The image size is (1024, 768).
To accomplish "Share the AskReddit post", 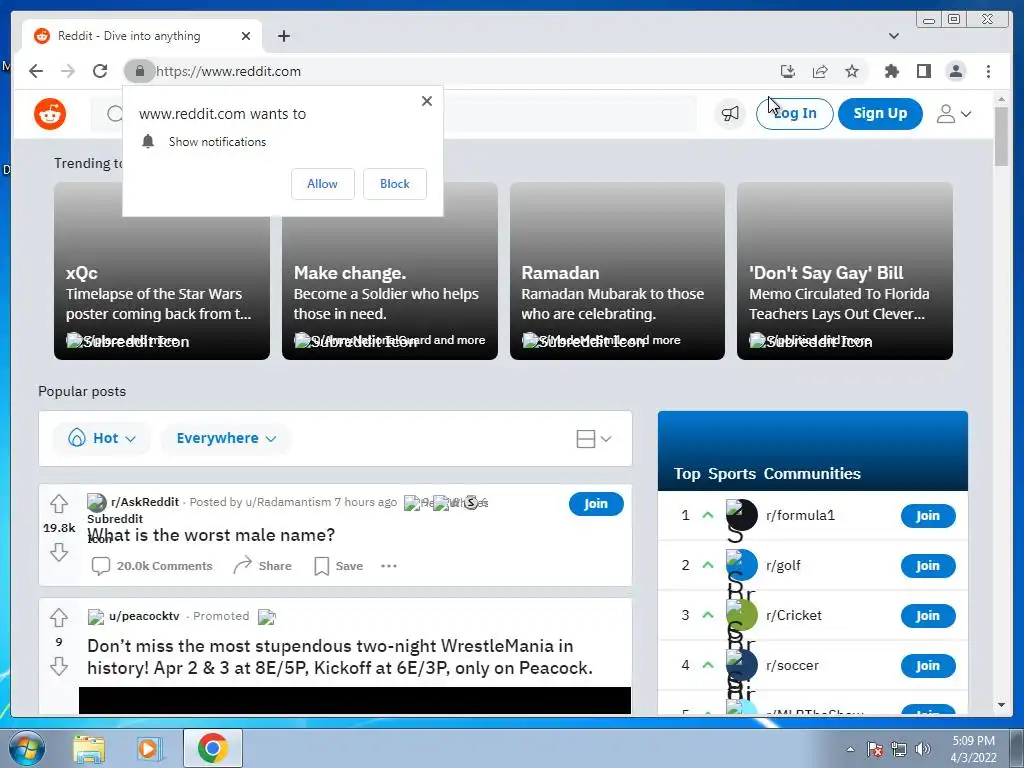I will 263,566.
